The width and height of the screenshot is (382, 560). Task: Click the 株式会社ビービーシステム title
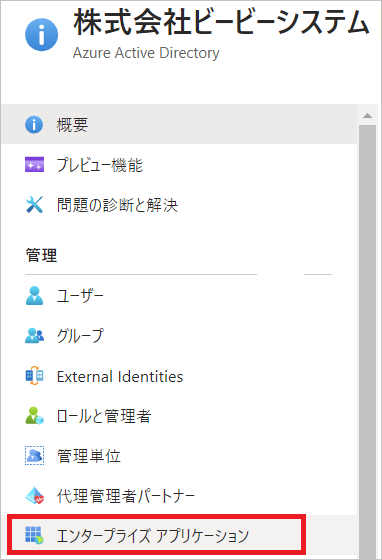coord(221,22)
